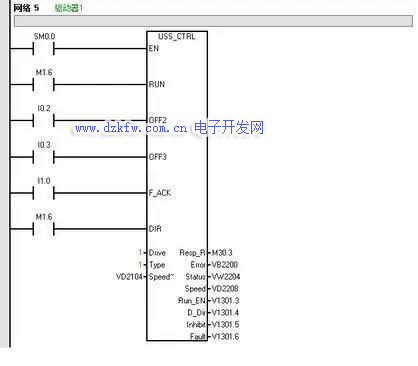The height and width of the screenshot is (366, 418).
Task: Select the VD2208 Speed output operand
Action: pos(225,289)
